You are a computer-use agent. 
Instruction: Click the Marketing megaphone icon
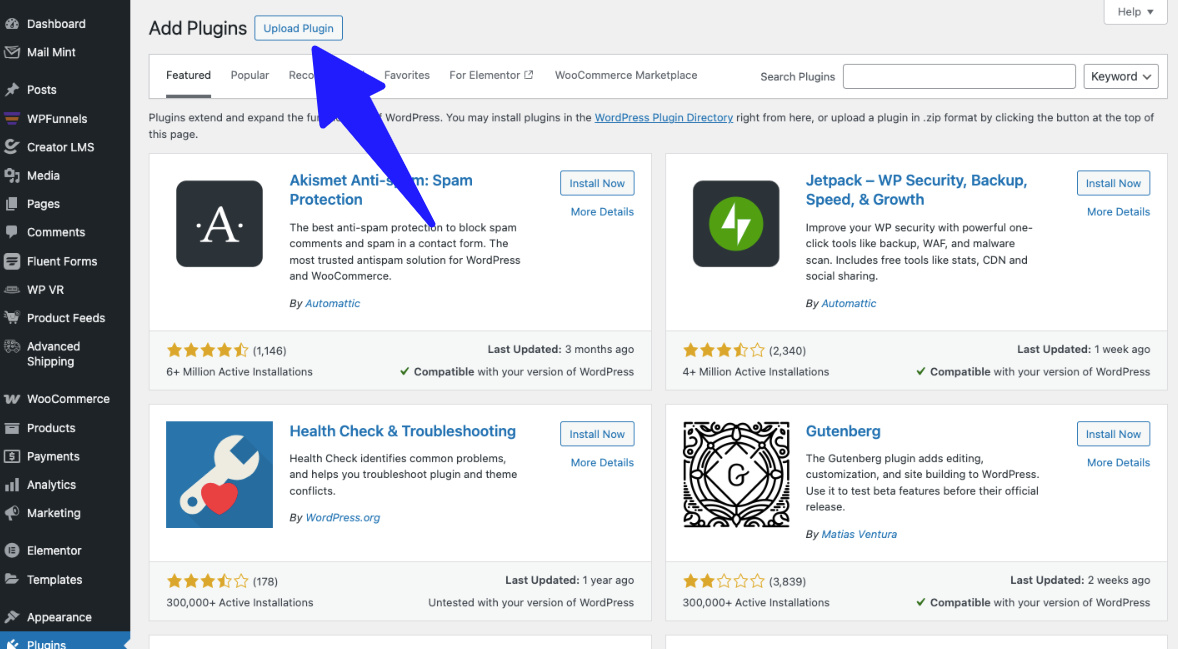[x=12, y=513]
